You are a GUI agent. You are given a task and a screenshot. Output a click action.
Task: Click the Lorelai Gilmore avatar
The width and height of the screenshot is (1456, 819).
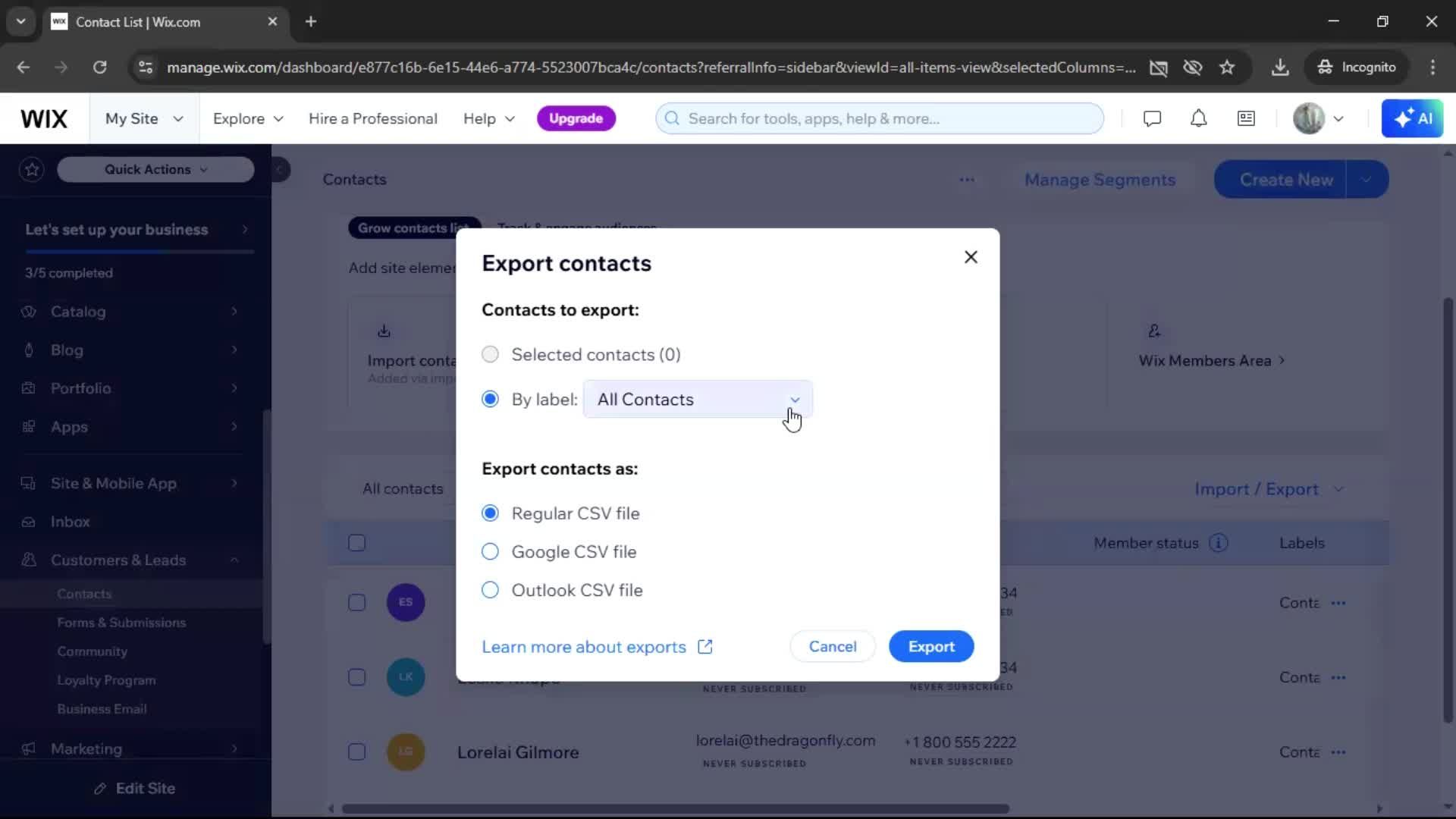coord(406,752)
